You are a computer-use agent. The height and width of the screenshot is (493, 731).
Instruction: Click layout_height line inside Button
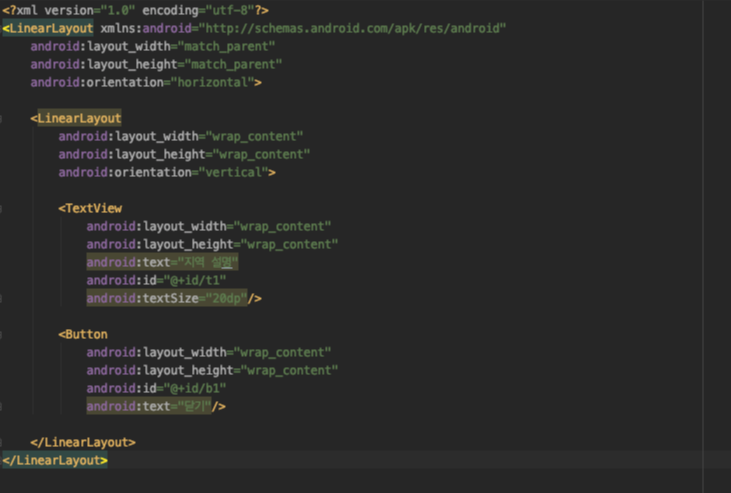point(212,370)
